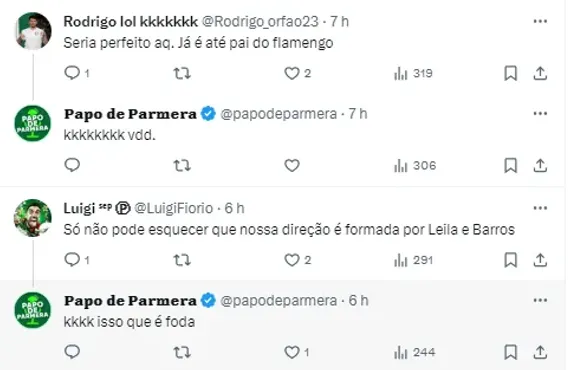Retweet Luigi's tweet about Leila e Barros
This screenshot has height=370, width=568.
coord(181,260)
